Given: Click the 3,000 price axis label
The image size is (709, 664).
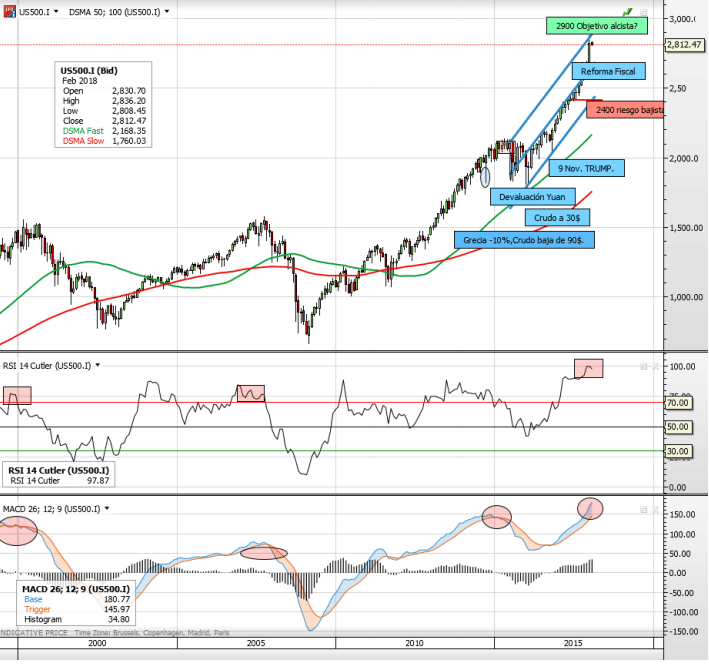Looking at the screenshot, I should [682, 19].
